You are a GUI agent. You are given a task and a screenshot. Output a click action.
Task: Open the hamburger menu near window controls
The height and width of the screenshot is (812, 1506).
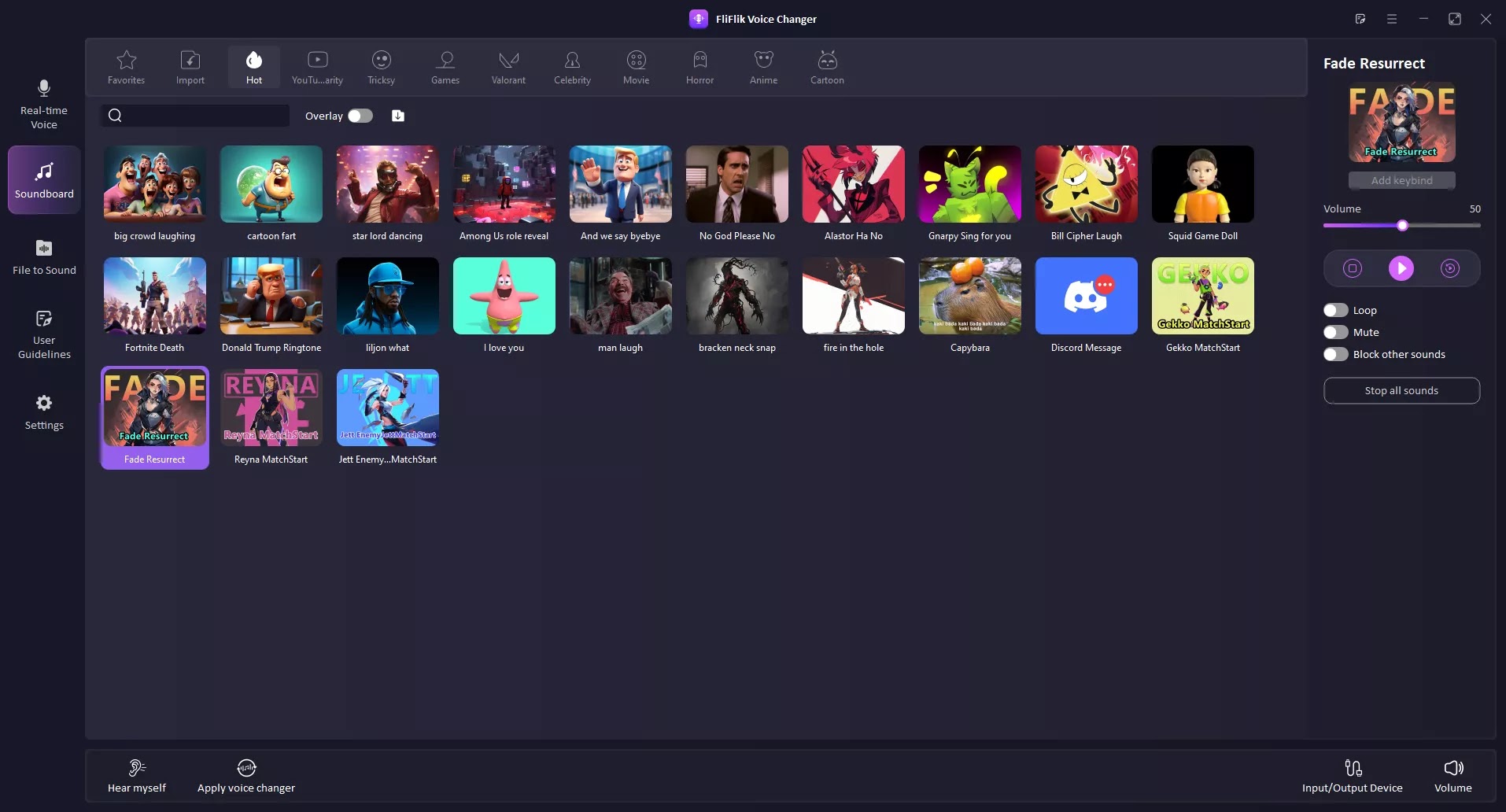[x=1391, y=18]
